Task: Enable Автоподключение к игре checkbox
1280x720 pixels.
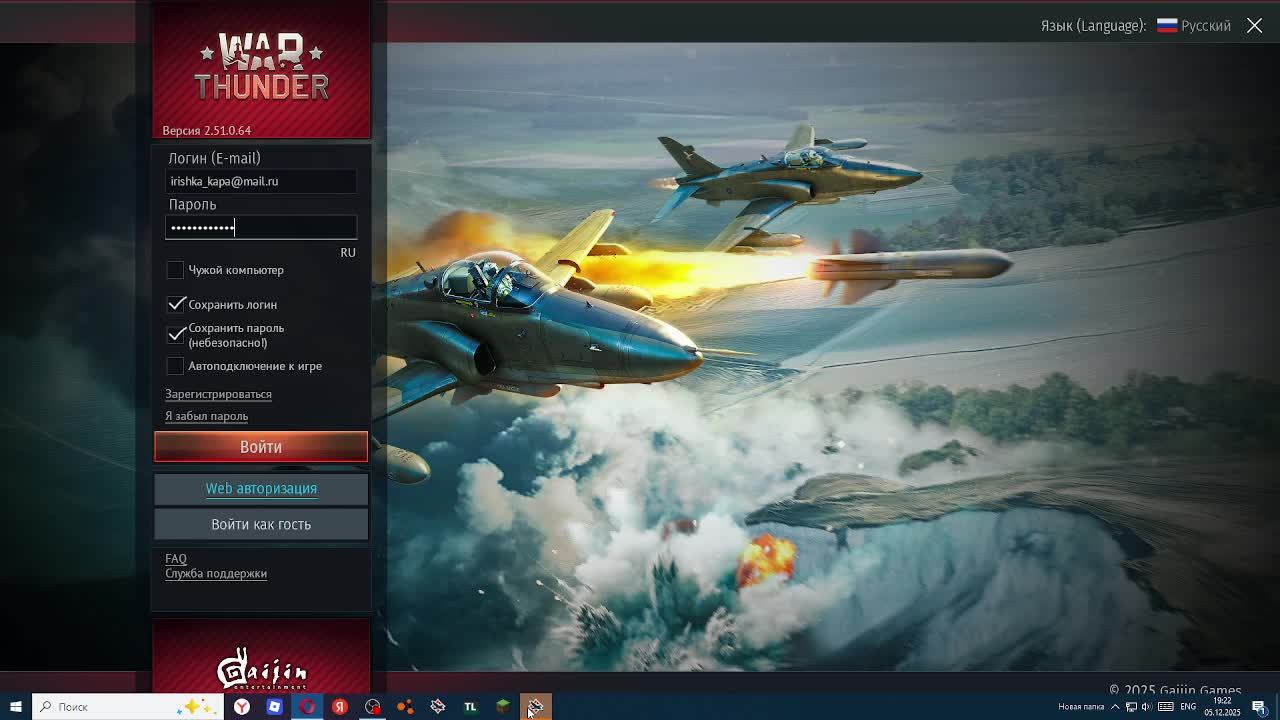Action: coord(175,366)
